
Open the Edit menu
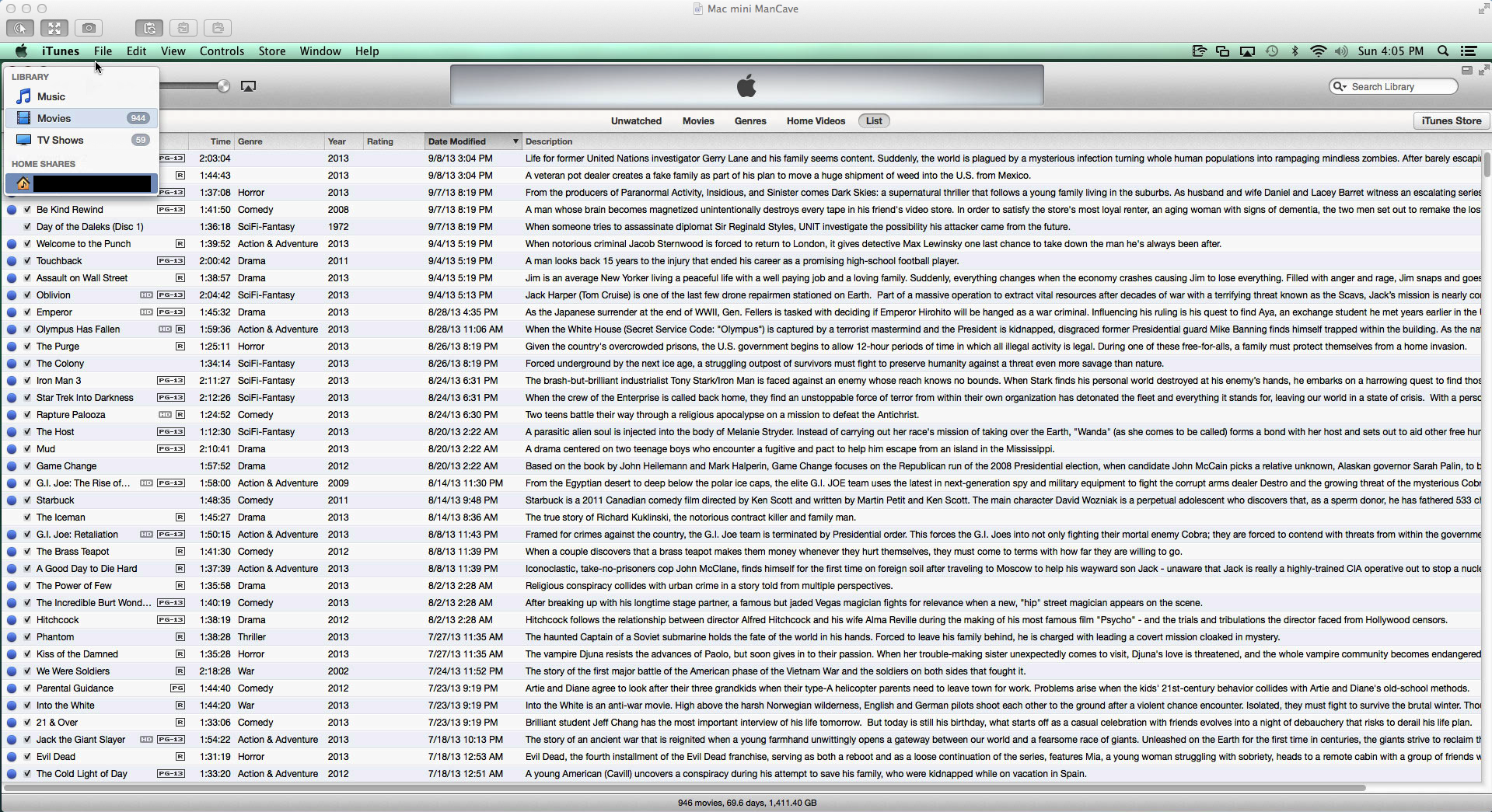pos(136,51)
